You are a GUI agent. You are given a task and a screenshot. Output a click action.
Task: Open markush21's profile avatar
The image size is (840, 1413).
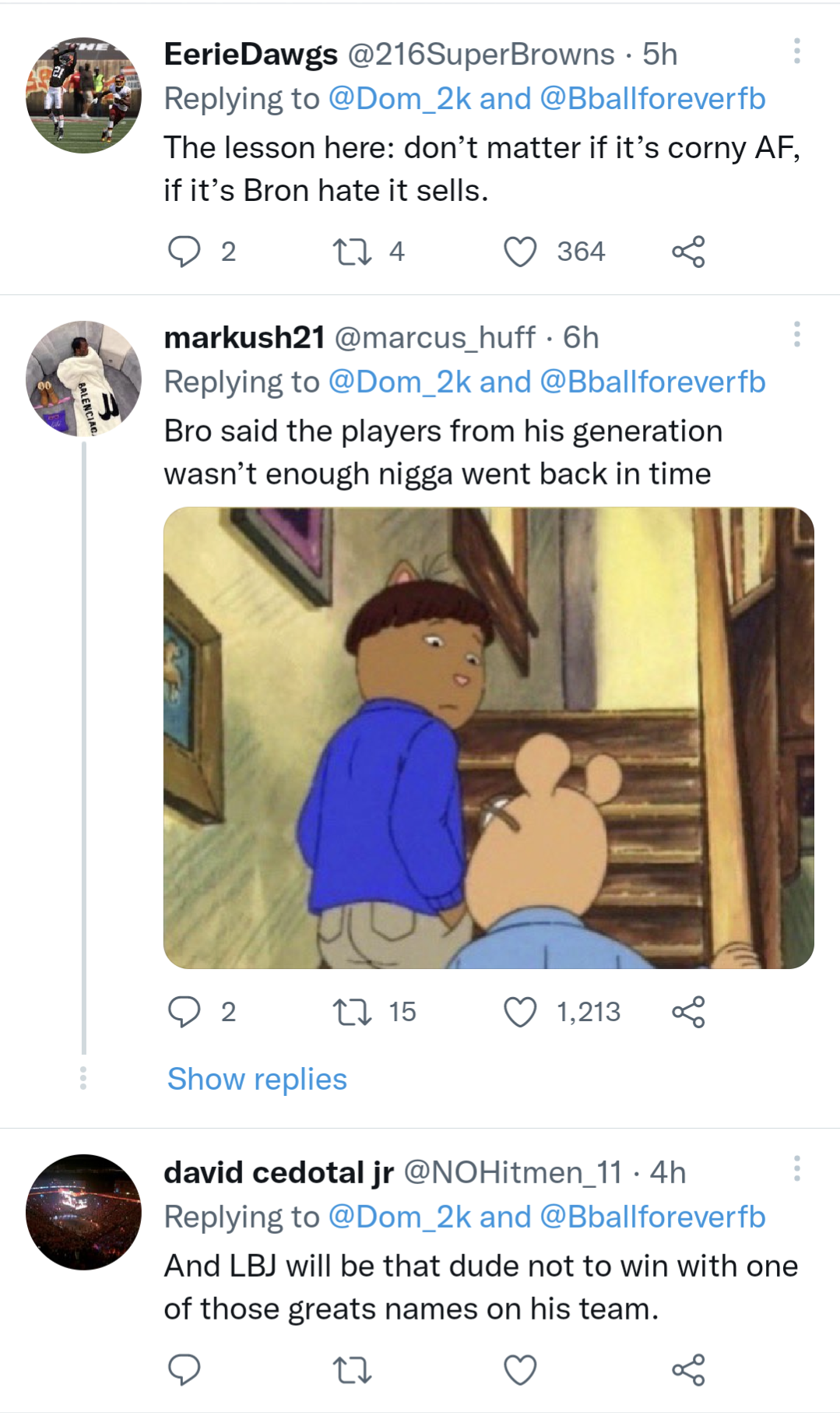pos(83,379)
